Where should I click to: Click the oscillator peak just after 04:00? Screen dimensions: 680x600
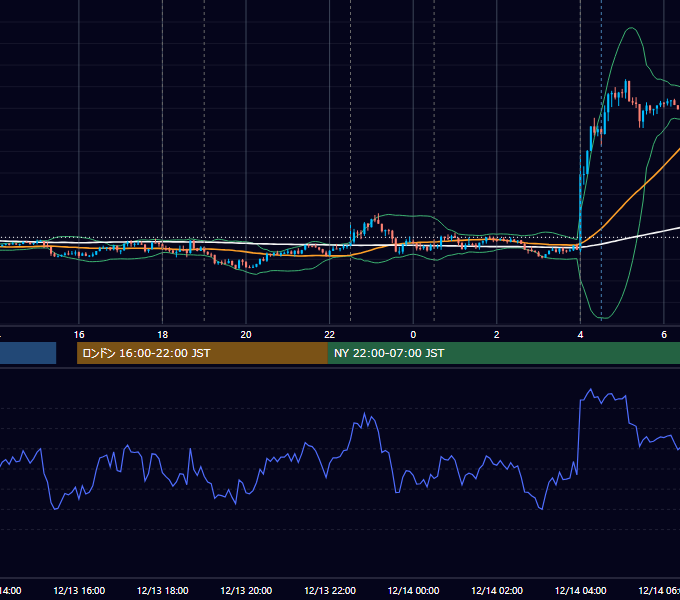coord(590,390)
